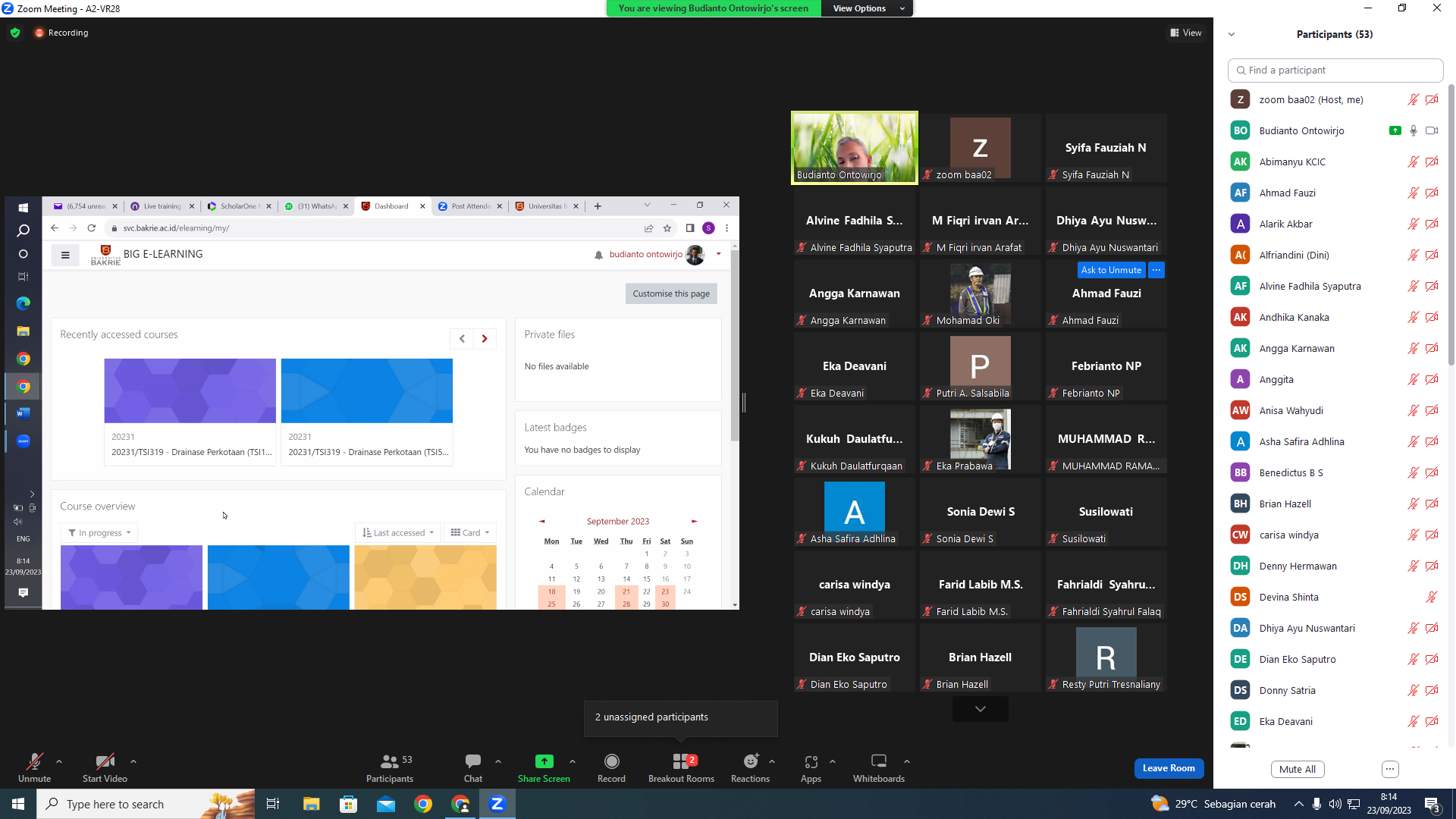This screenshot has width=1456, height=819.
Task: Click the Universitas browser tab
Action: pyautogui.click(x=546, y=206)
